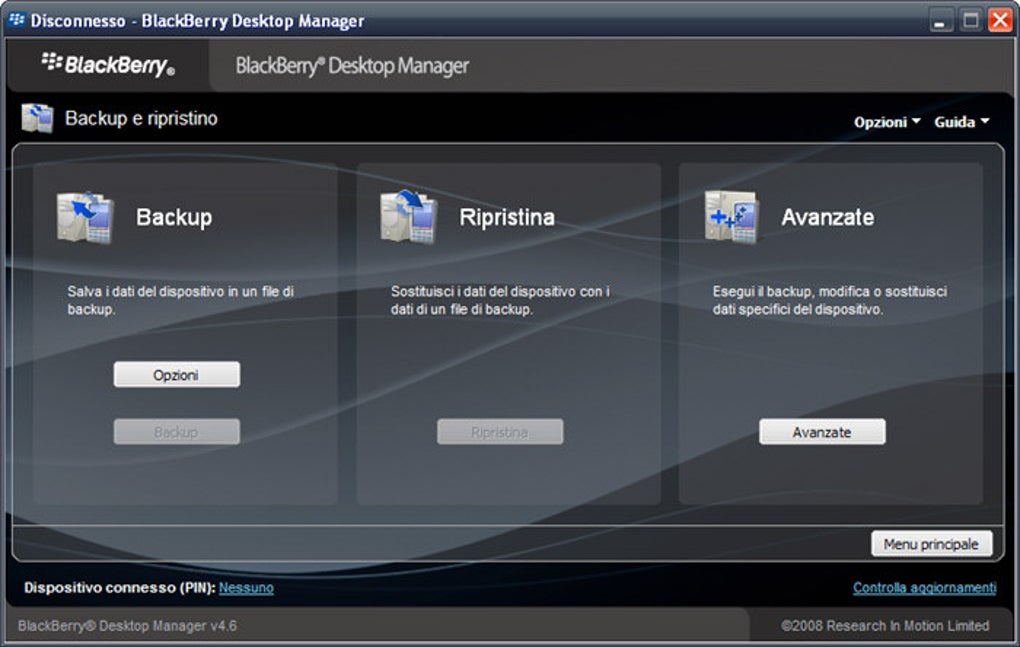This screenshot has height=647, width=1020.
Task: Minimize the Desktop Manager window
Action: pos(939,20)
